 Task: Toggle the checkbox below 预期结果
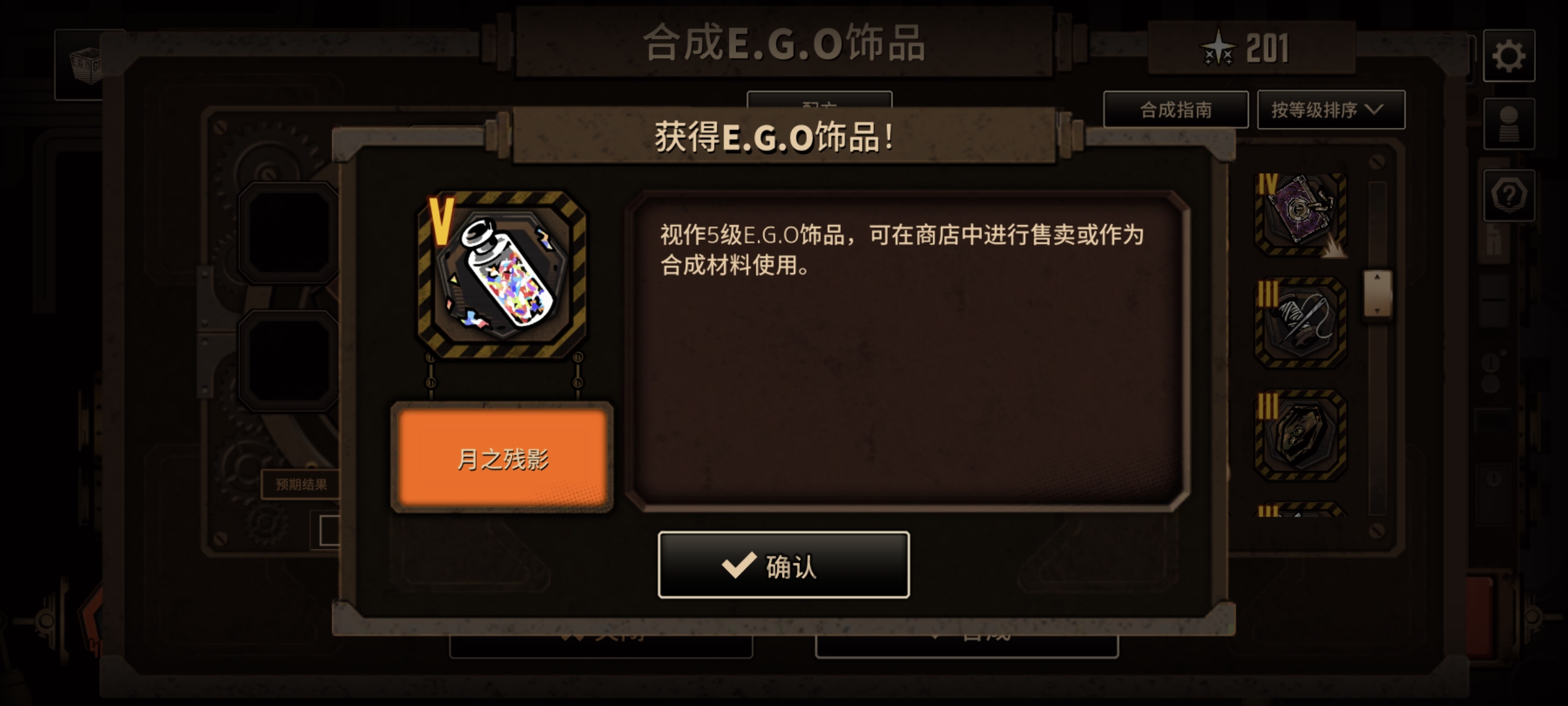click(x=329, y=531)
